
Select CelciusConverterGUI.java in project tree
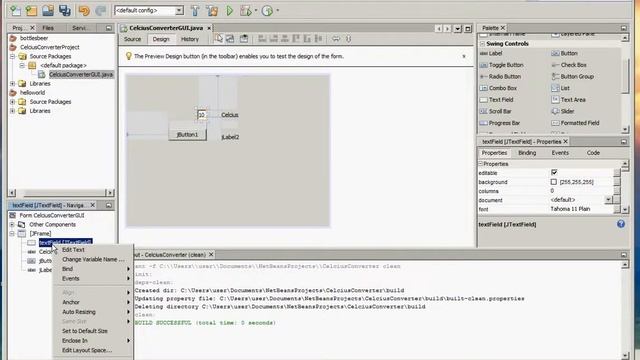coord(81,74)
